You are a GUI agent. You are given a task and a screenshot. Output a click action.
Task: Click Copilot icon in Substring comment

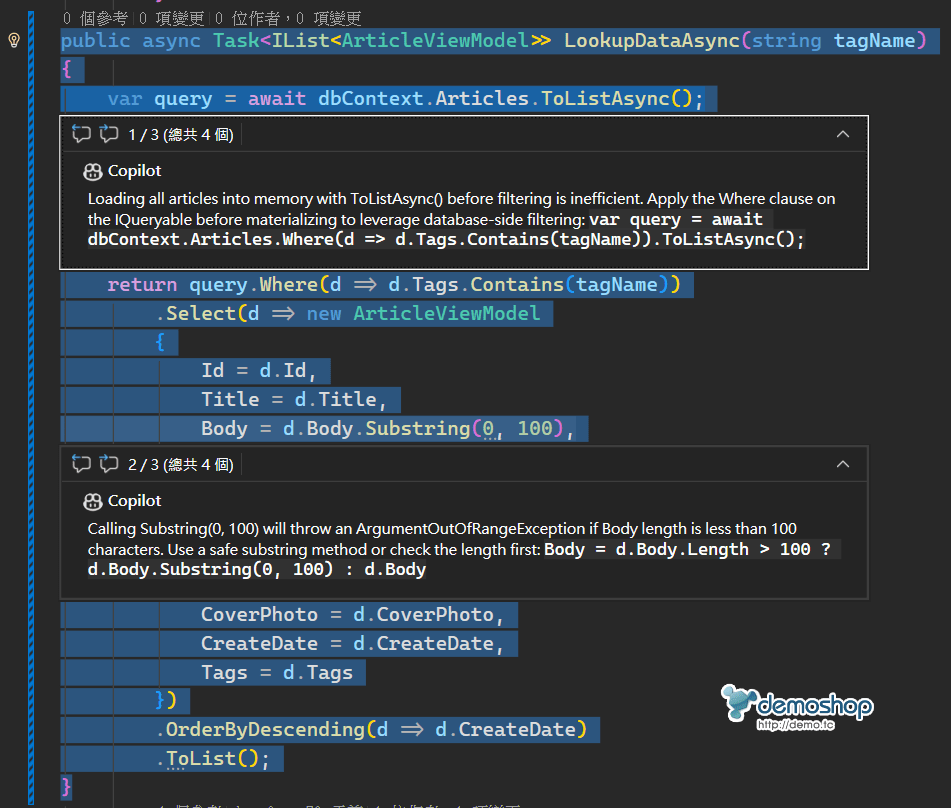[94, 501]
